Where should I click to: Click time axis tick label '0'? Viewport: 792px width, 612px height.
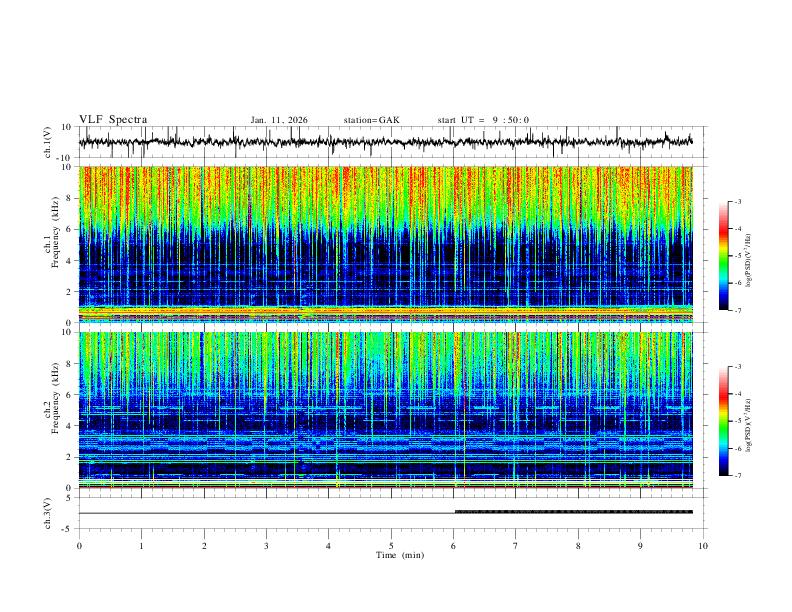[79, 546]
